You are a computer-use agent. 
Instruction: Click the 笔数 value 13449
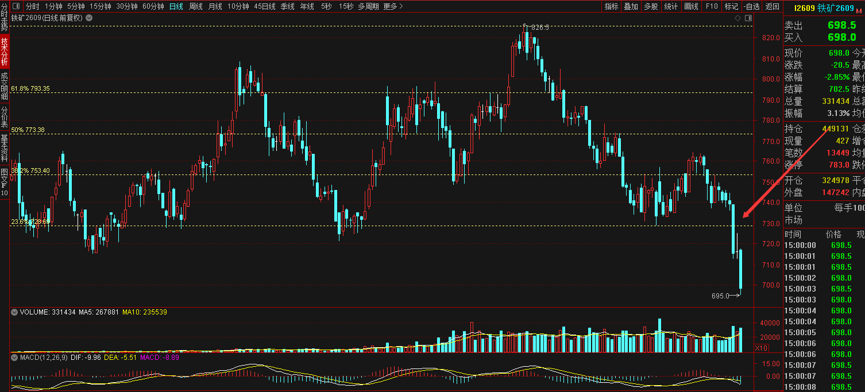pyautogui.click(x=837, y=152)
